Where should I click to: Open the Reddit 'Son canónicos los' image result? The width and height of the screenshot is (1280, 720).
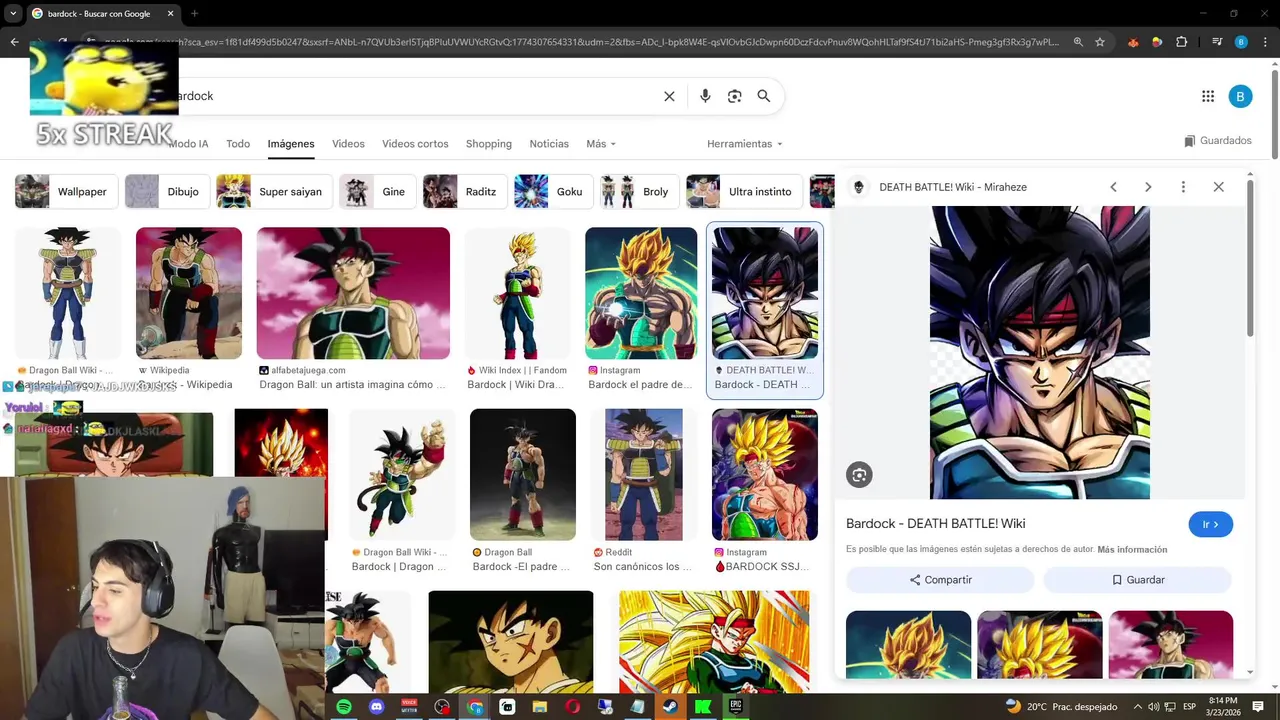[x=643, y=475]
